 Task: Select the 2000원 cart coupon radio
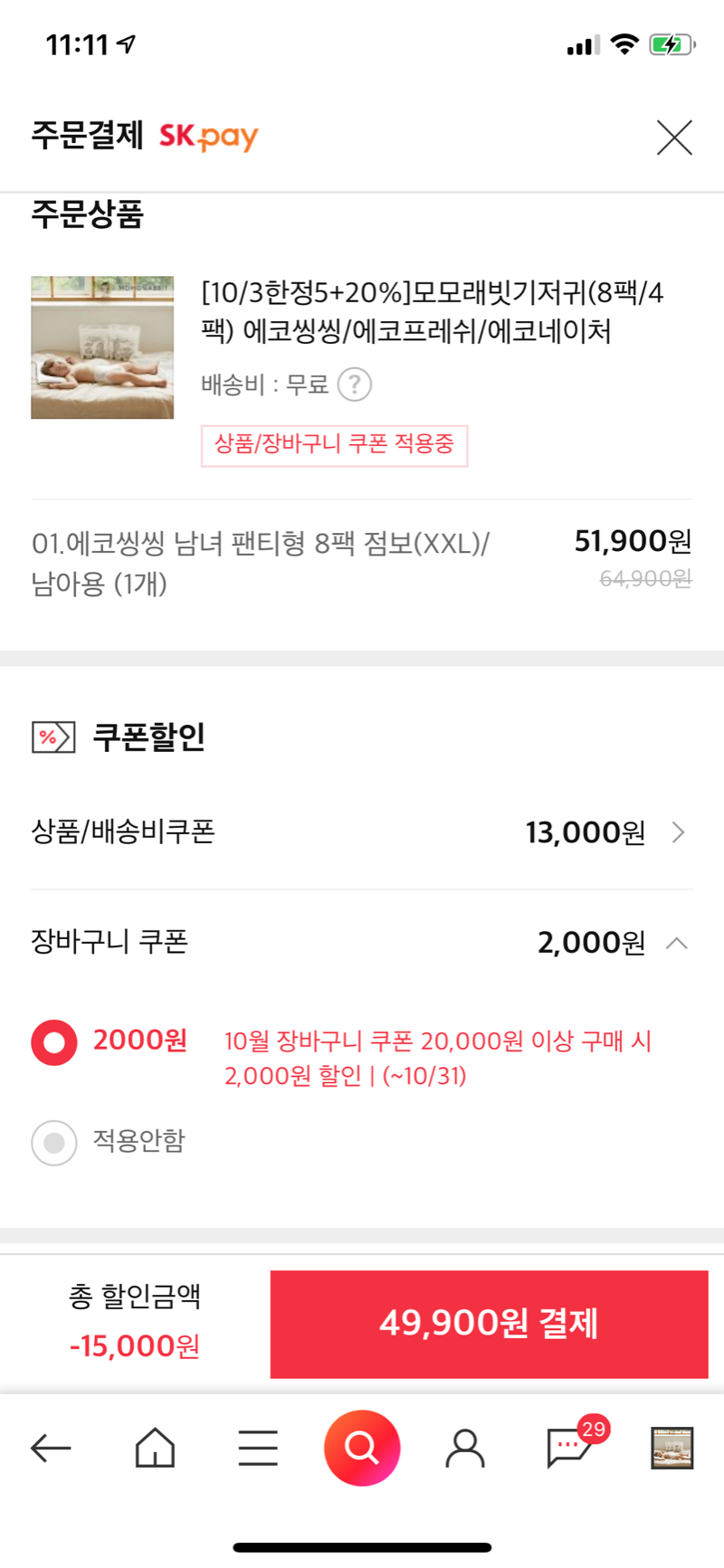click(x=54, y=1042)
